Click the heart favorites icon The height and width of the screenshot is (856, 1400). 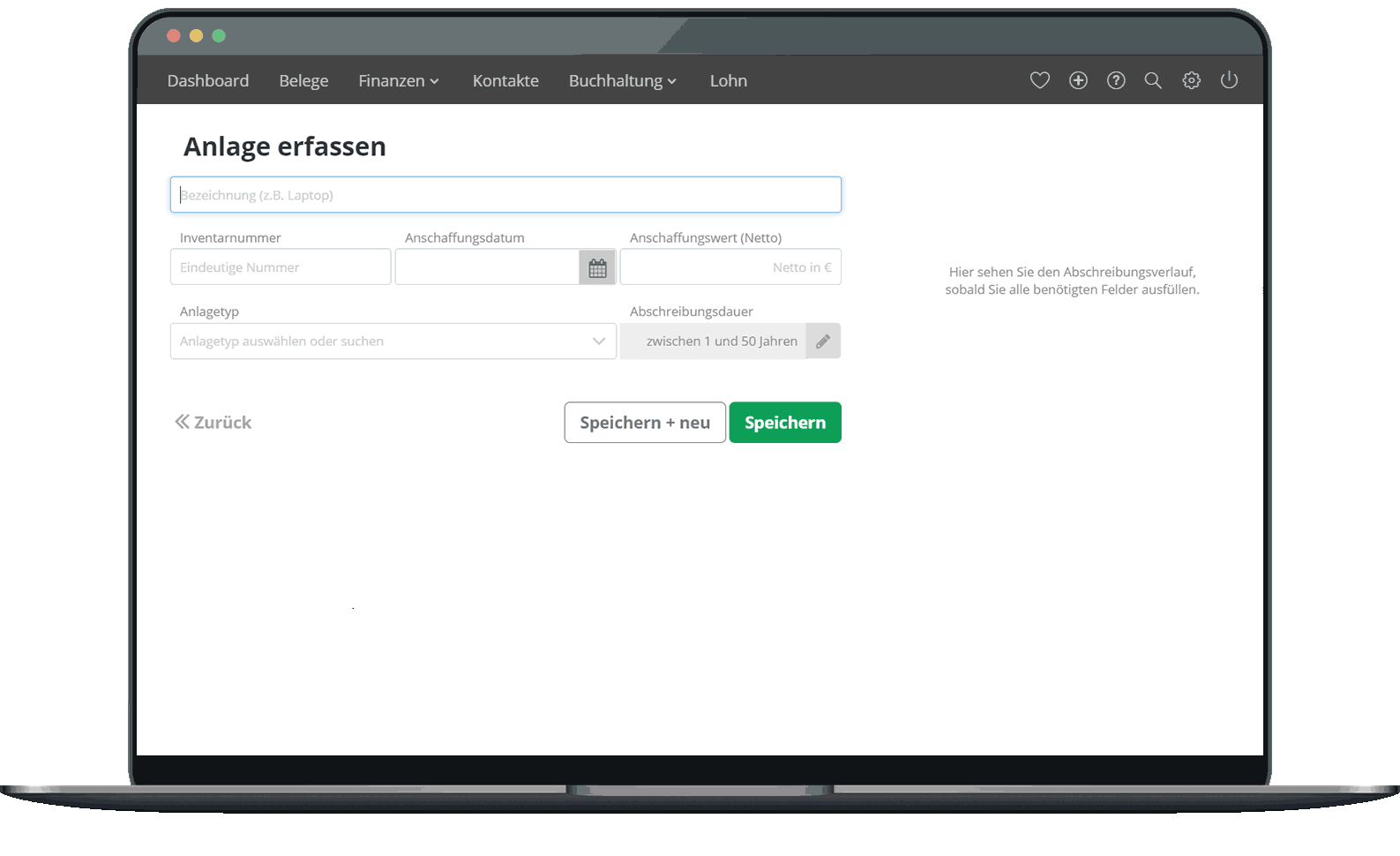tap(1039, 80)
